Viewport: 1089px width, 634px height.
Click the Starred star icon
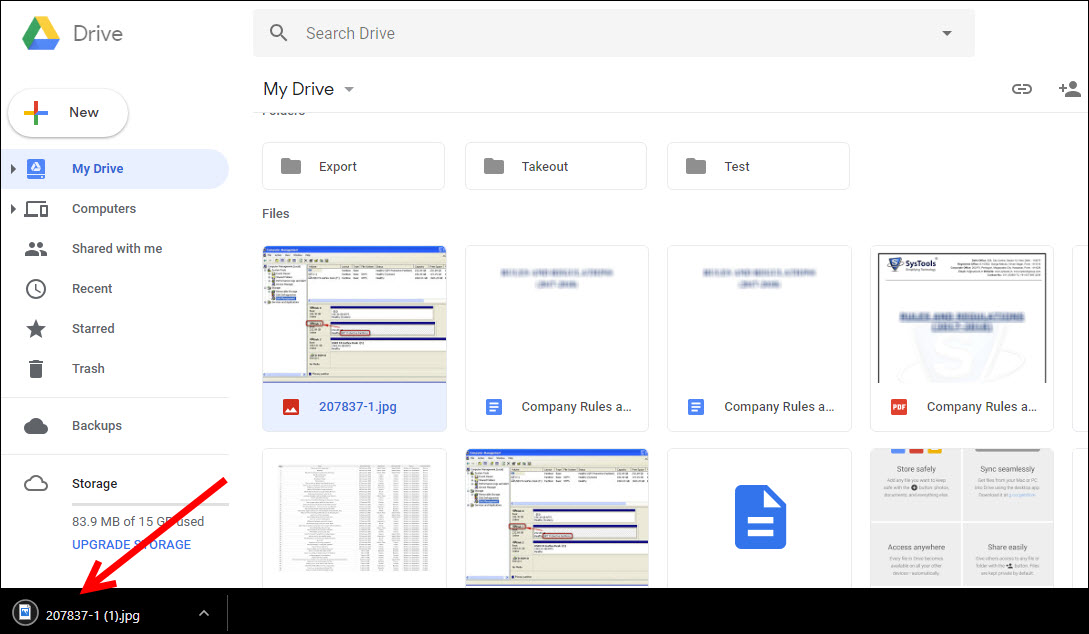pos(36,328)
